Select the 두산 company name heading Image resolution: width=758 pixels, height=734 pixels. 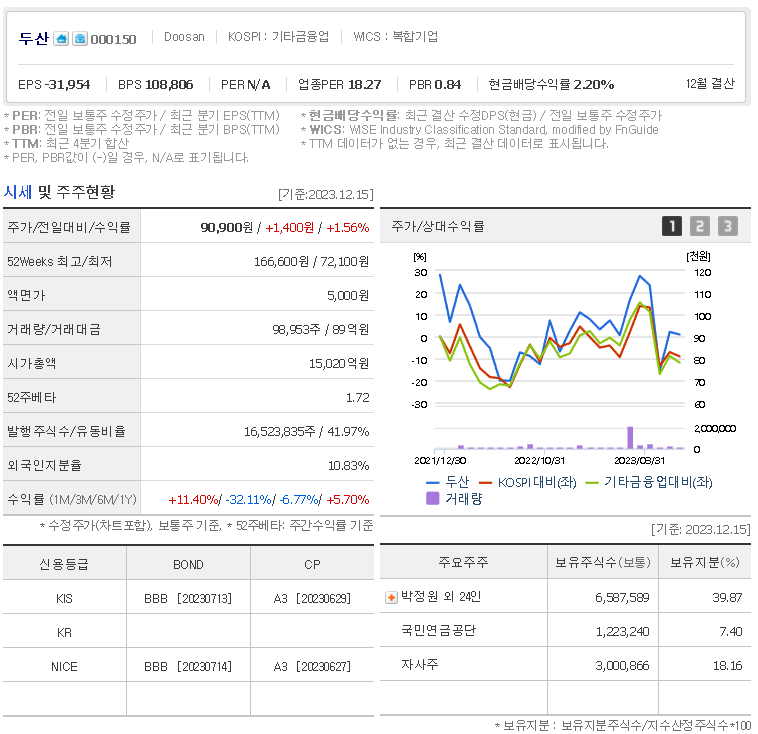click(33, 38)
